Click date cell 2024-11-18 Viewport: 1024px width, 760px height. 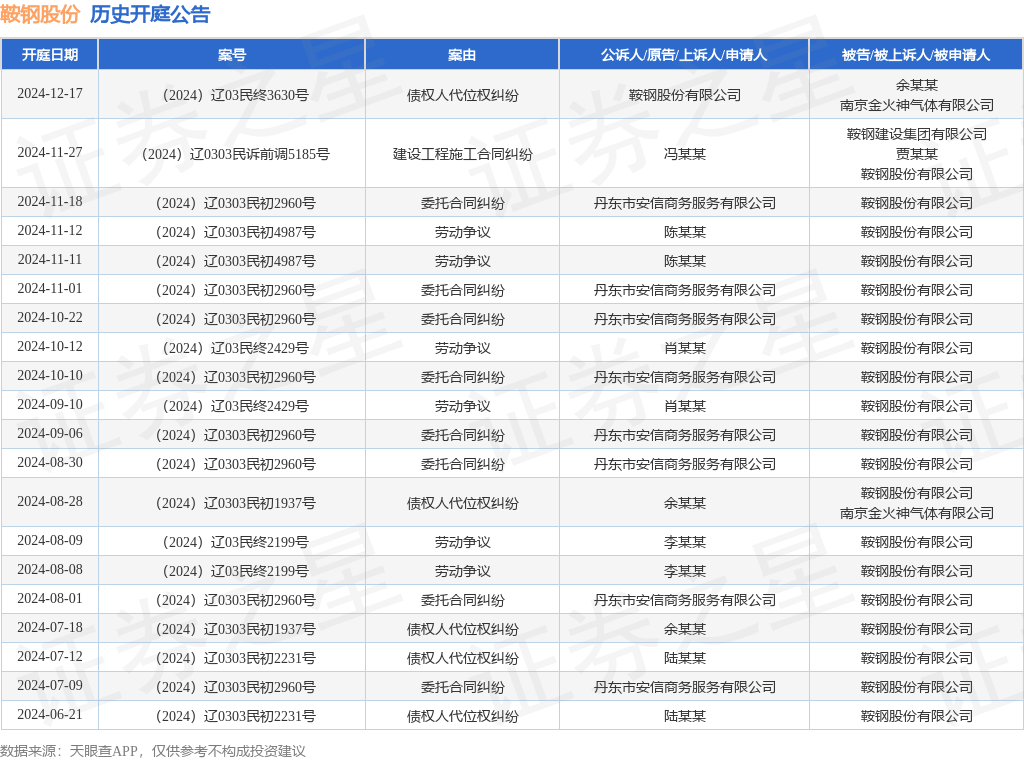(50, 201)
